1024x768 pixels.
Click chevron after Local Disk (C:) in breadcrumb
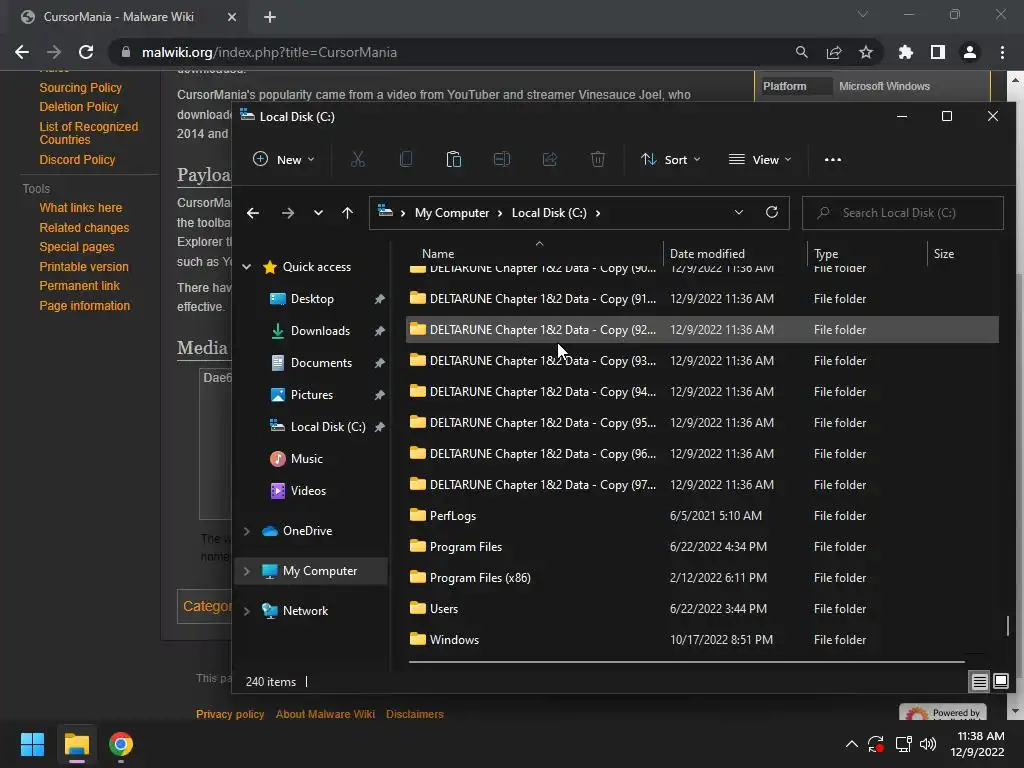click(598, 213)
